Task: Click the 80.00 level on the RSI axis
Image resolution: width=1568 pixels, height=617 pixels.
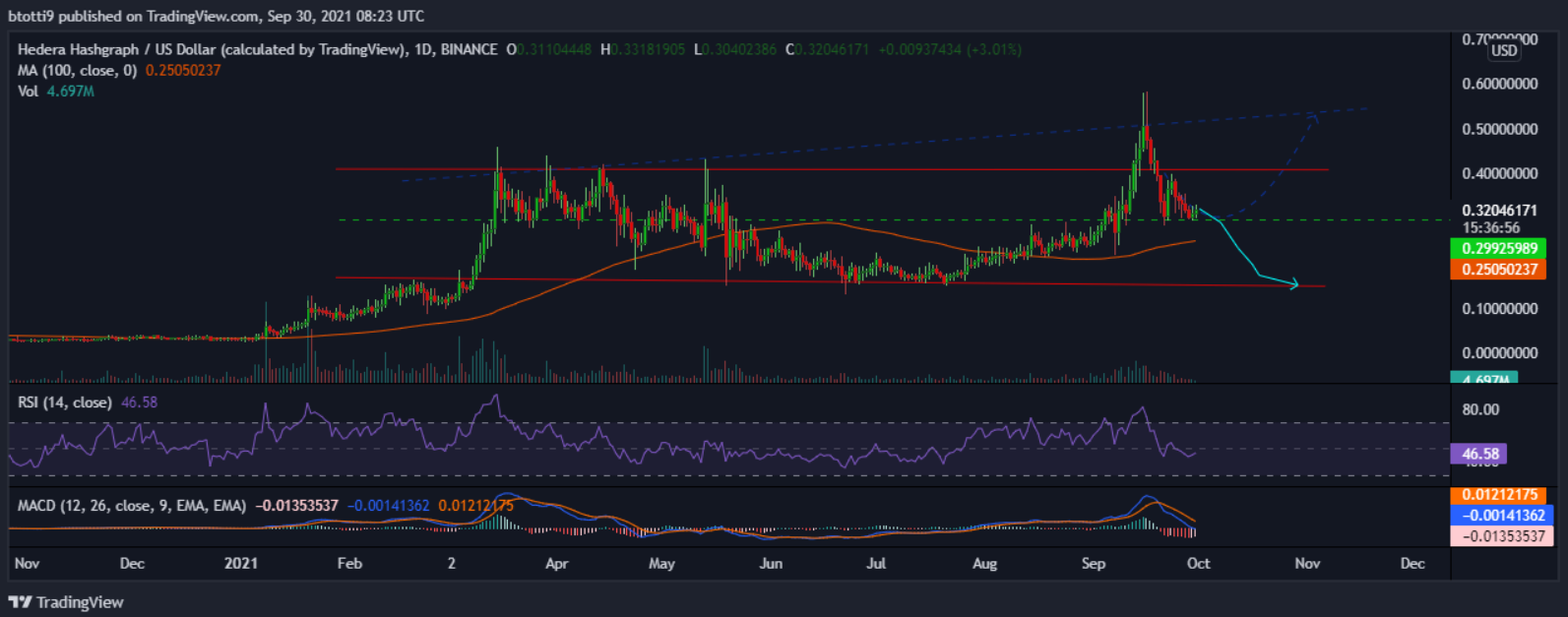Action: (x=1481, y=409)
